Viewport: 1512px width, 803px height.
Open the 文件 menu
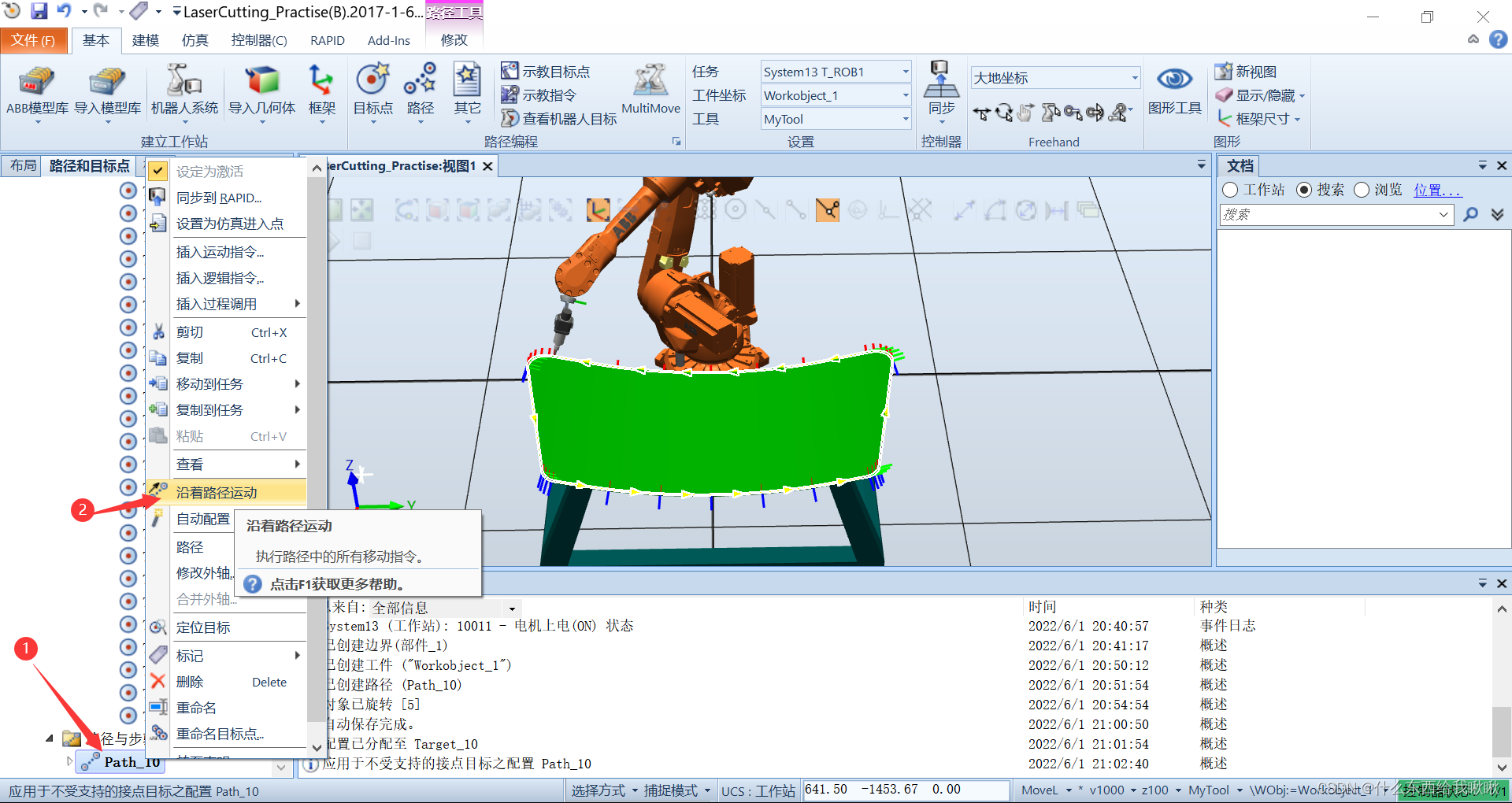[x=33, y=40]
